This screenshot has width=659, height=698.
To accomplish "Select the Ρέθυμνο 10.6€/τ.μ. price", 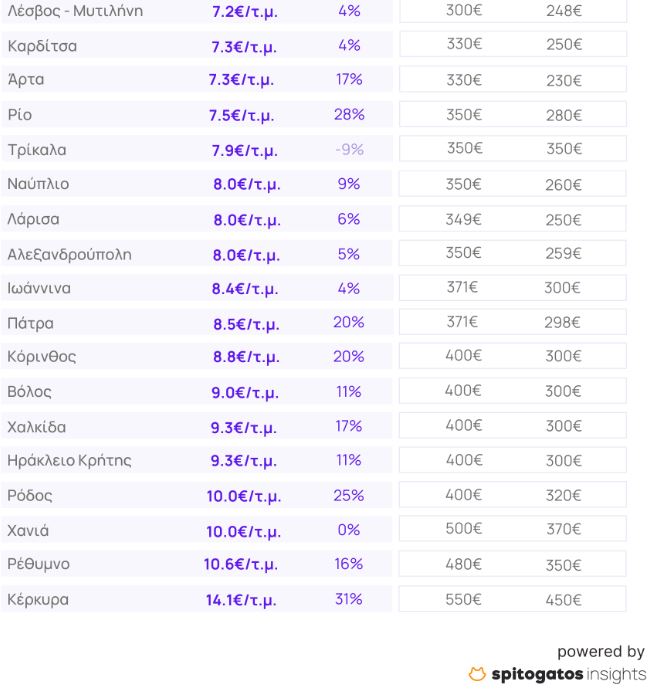I will 240,564.
